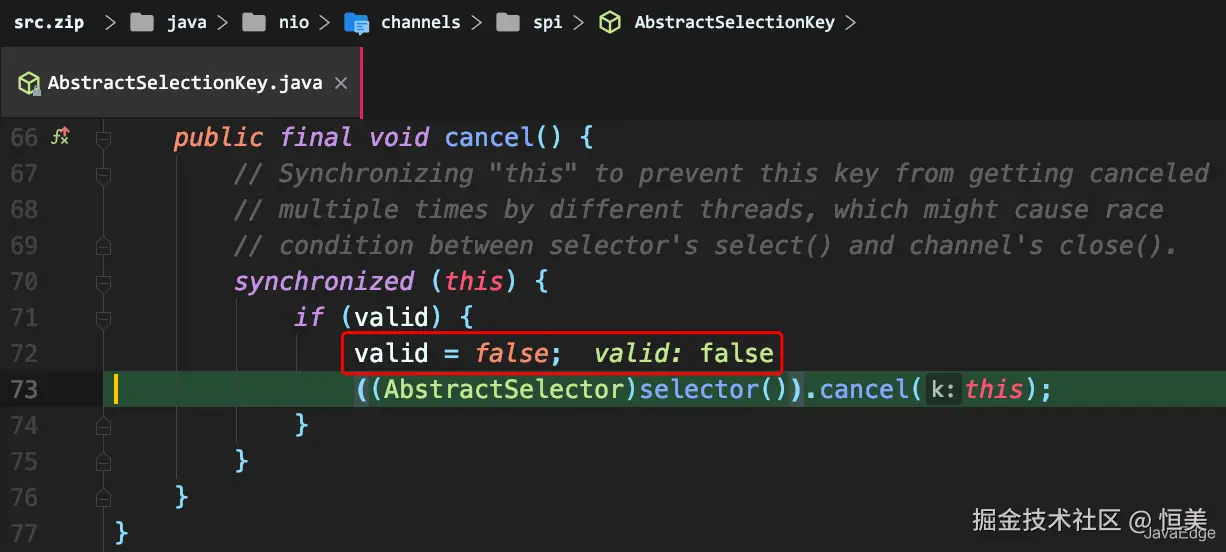Image resolution: width=1226 pixels, height=552 pixels.
Task: Set a breakpoint on line number 72
Action: point(24,353)
